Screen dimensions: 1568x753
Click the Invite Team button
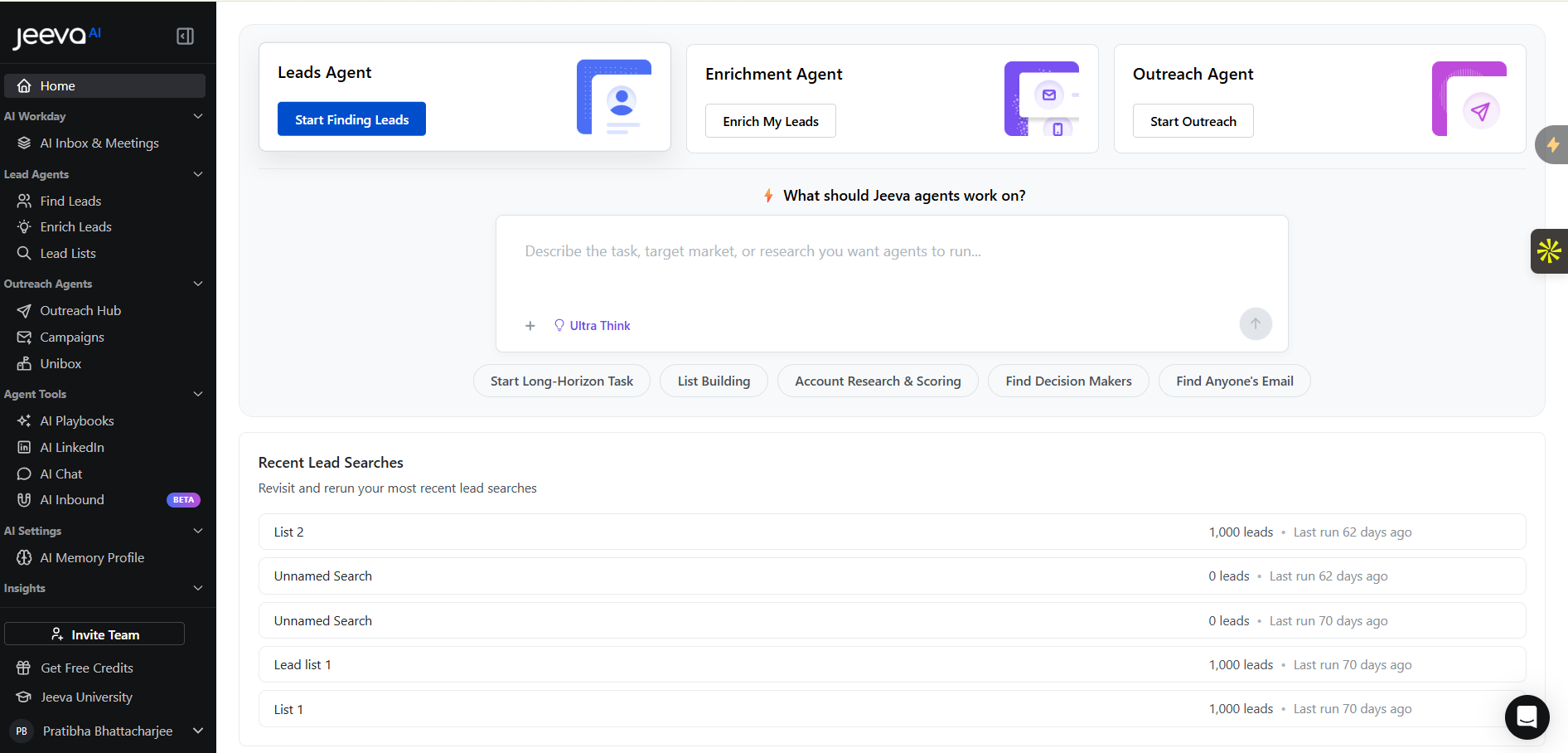[x=94, y=634]
